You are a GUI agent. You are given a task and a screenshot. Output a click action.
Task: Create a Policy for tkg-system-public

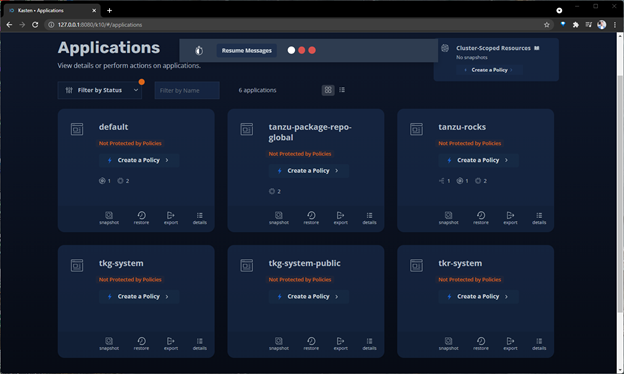tap(308, 296)
